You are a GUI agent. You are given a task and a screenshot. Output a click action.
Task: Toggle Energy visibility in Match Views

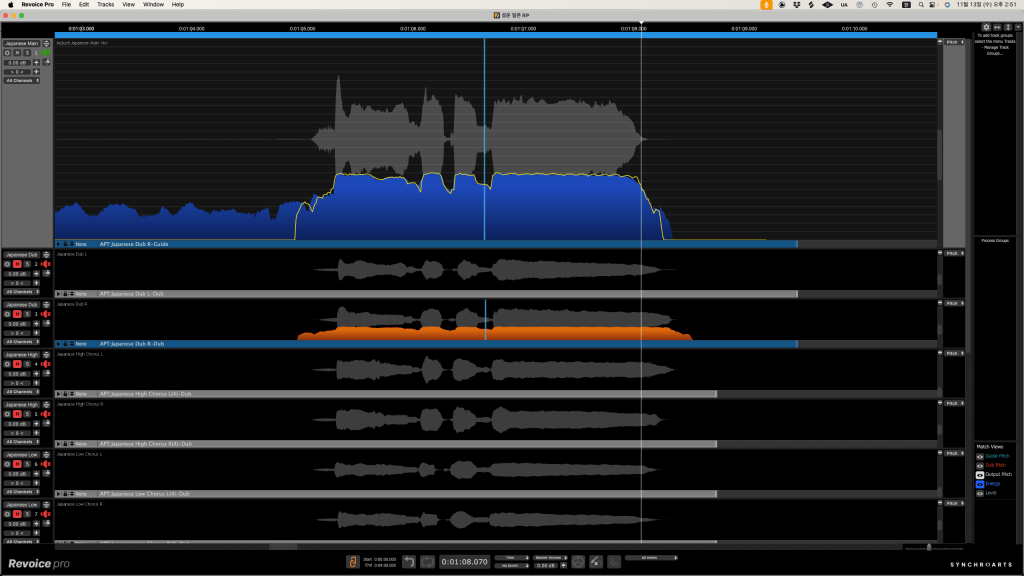pos(980,483)
